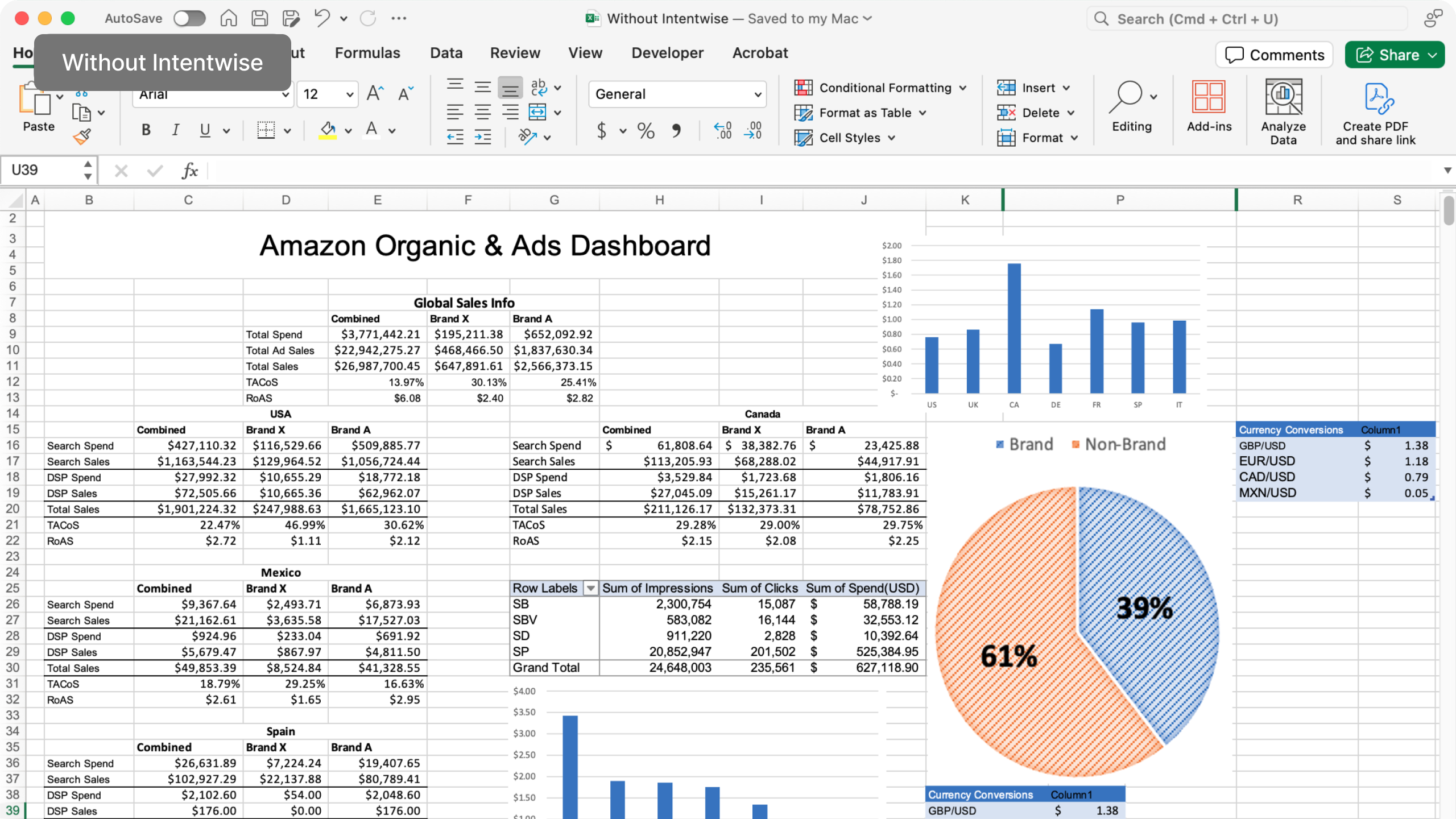Image resolution: width=1456 pixels, height=819 pixels.
Task: Apply Italic formatting
Action: point(176,130)
